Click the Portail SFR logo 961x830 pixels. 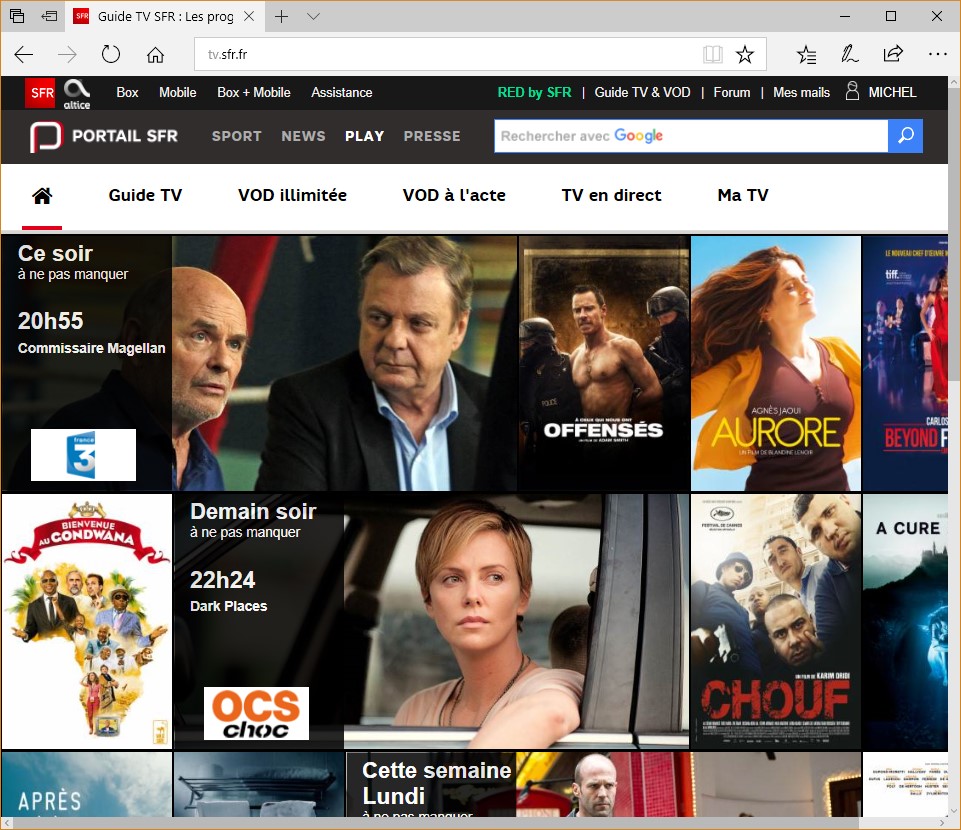point(104,136)
